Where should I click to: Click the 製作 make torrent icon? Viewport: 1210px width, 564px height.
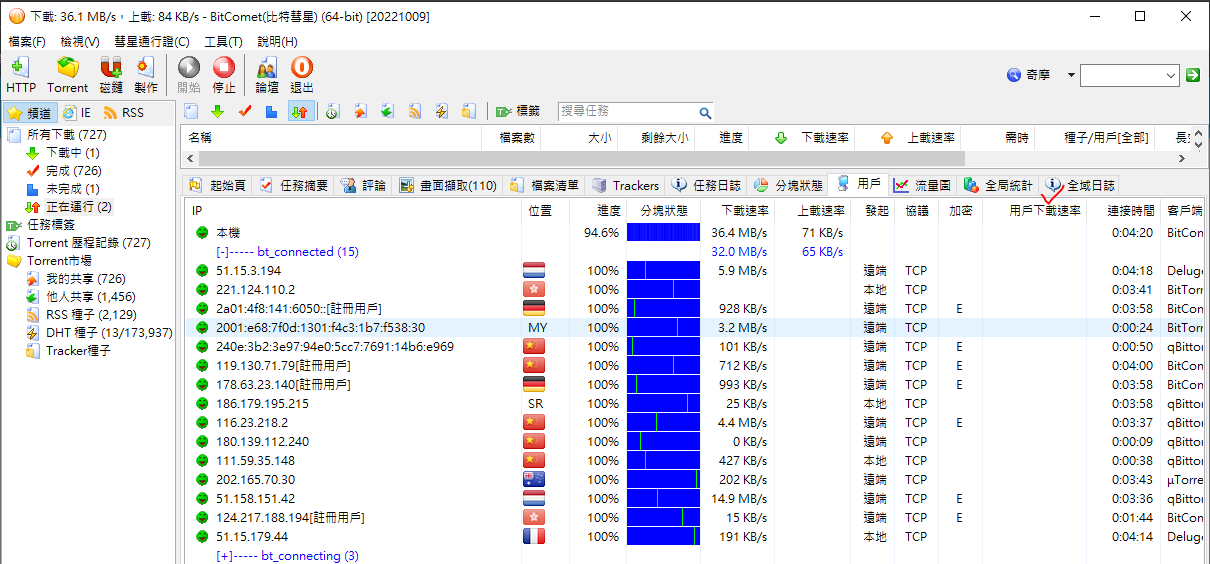click(x=146, y=75)
